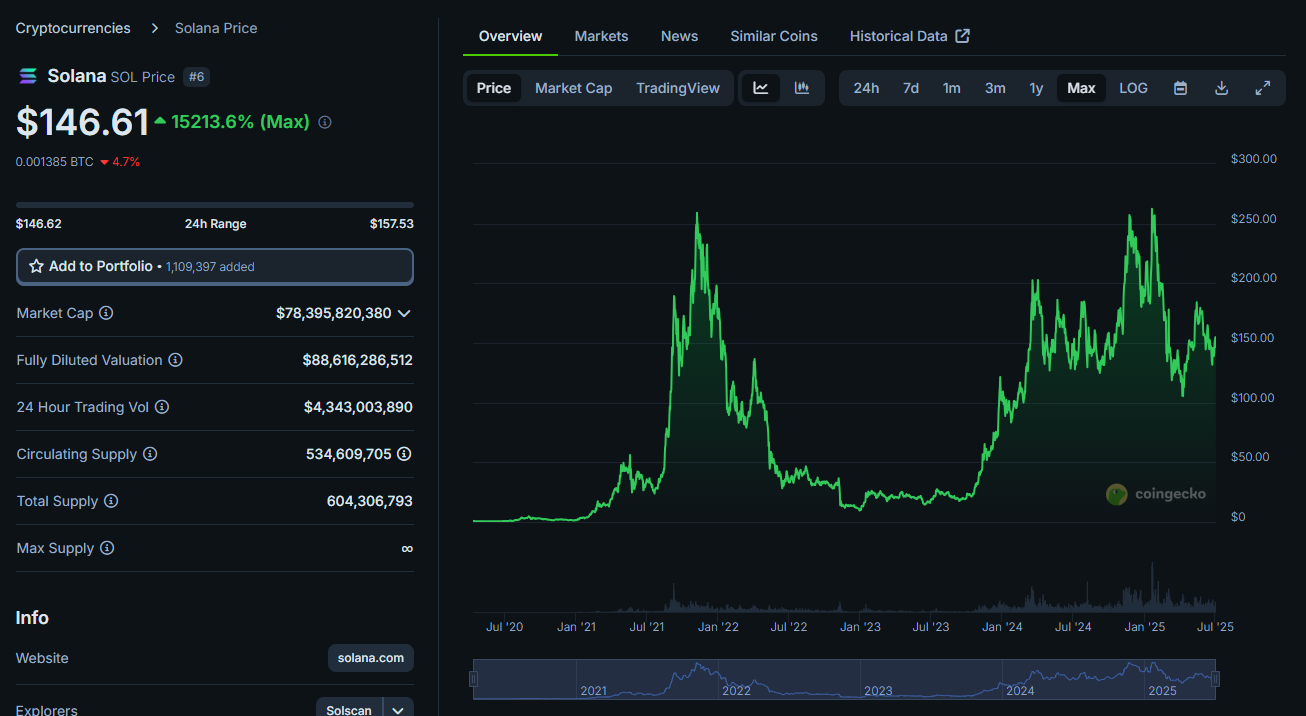Open 24 Hour Trading Vol info icon
Viewport: 1306px width, 716px height.
click(x=162, y=407)
